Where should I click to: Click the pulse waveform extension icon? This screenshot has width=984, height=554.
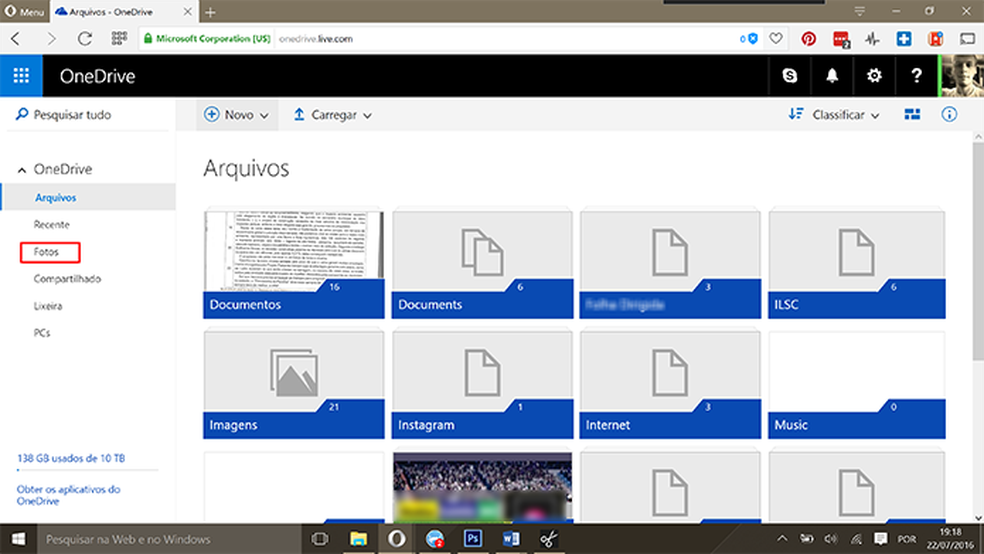(x=872, y=39)
